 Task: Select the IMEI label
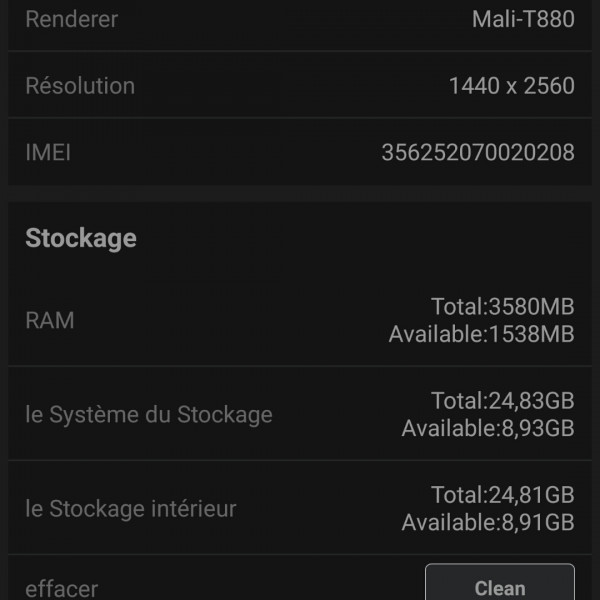(x=48, y=153)
